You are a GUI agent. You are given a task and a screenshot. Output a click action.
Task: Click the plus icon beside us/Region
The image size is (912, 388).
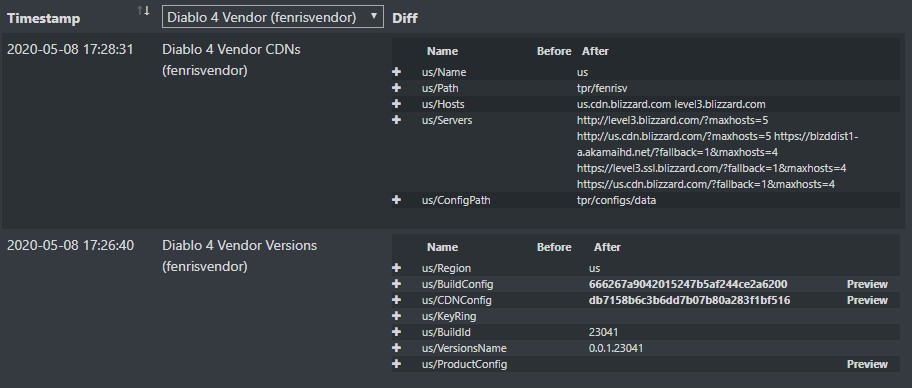397,268
